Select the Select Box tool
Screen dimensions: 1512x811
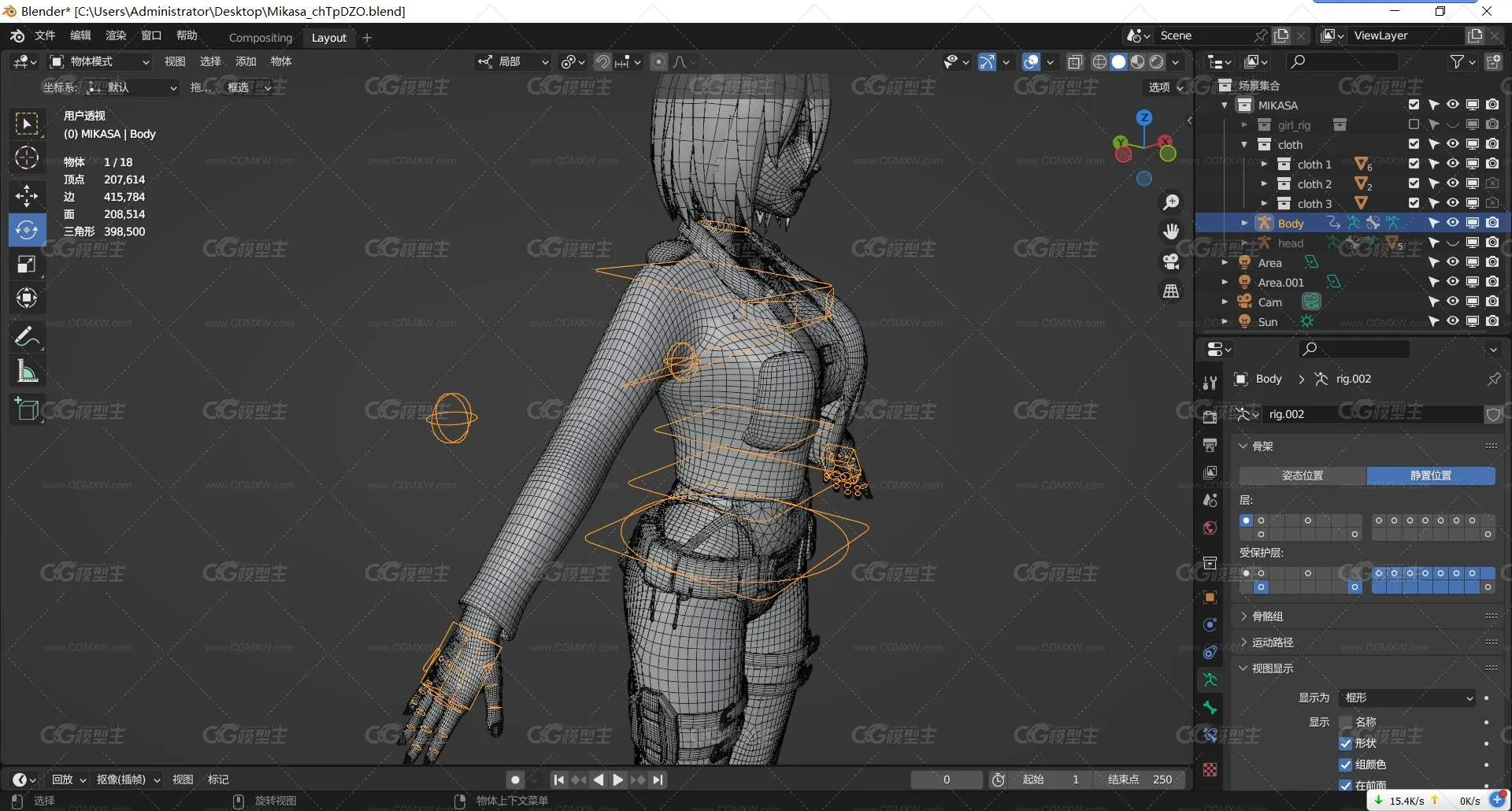click(27, 124)
